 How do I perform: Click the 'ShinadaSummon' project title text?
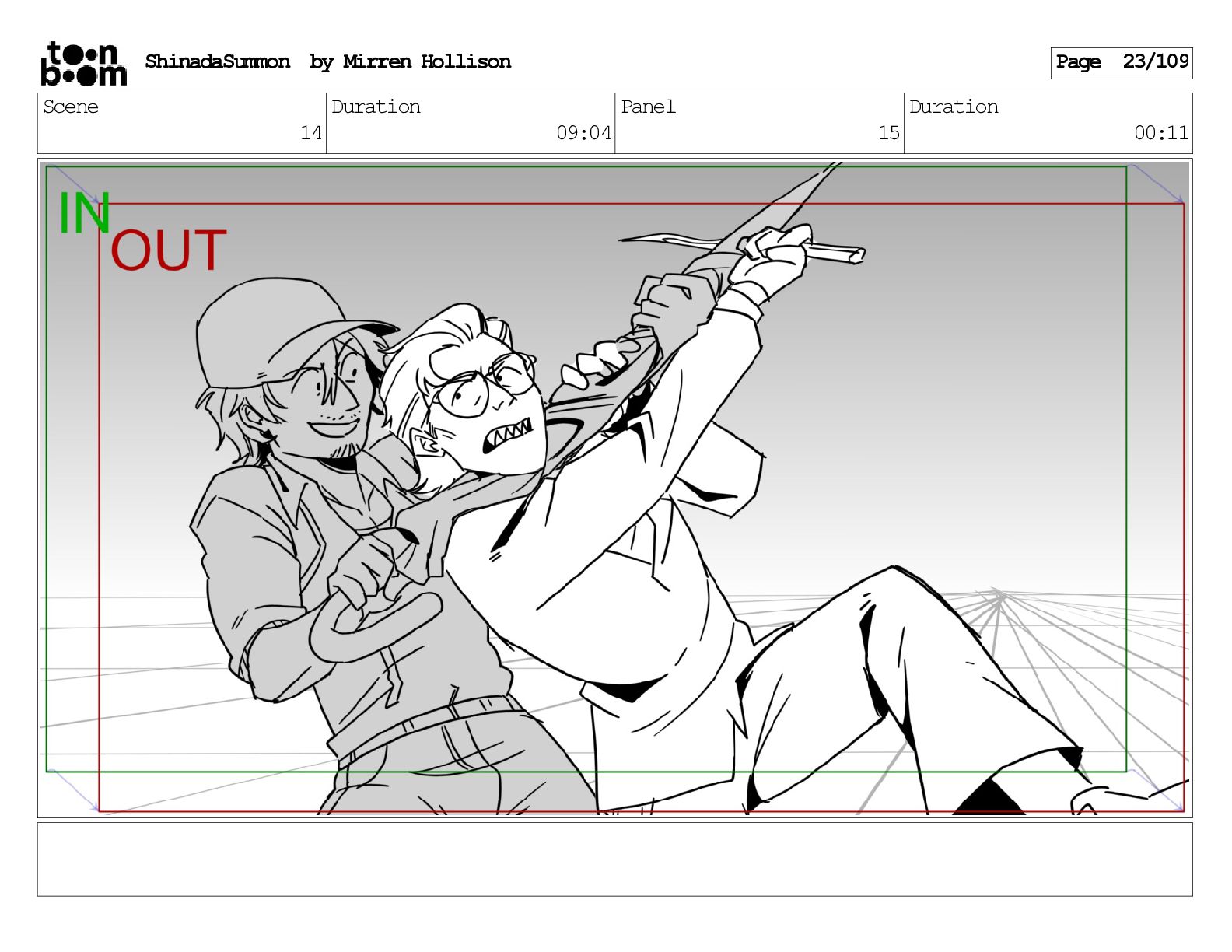point(217,61)
